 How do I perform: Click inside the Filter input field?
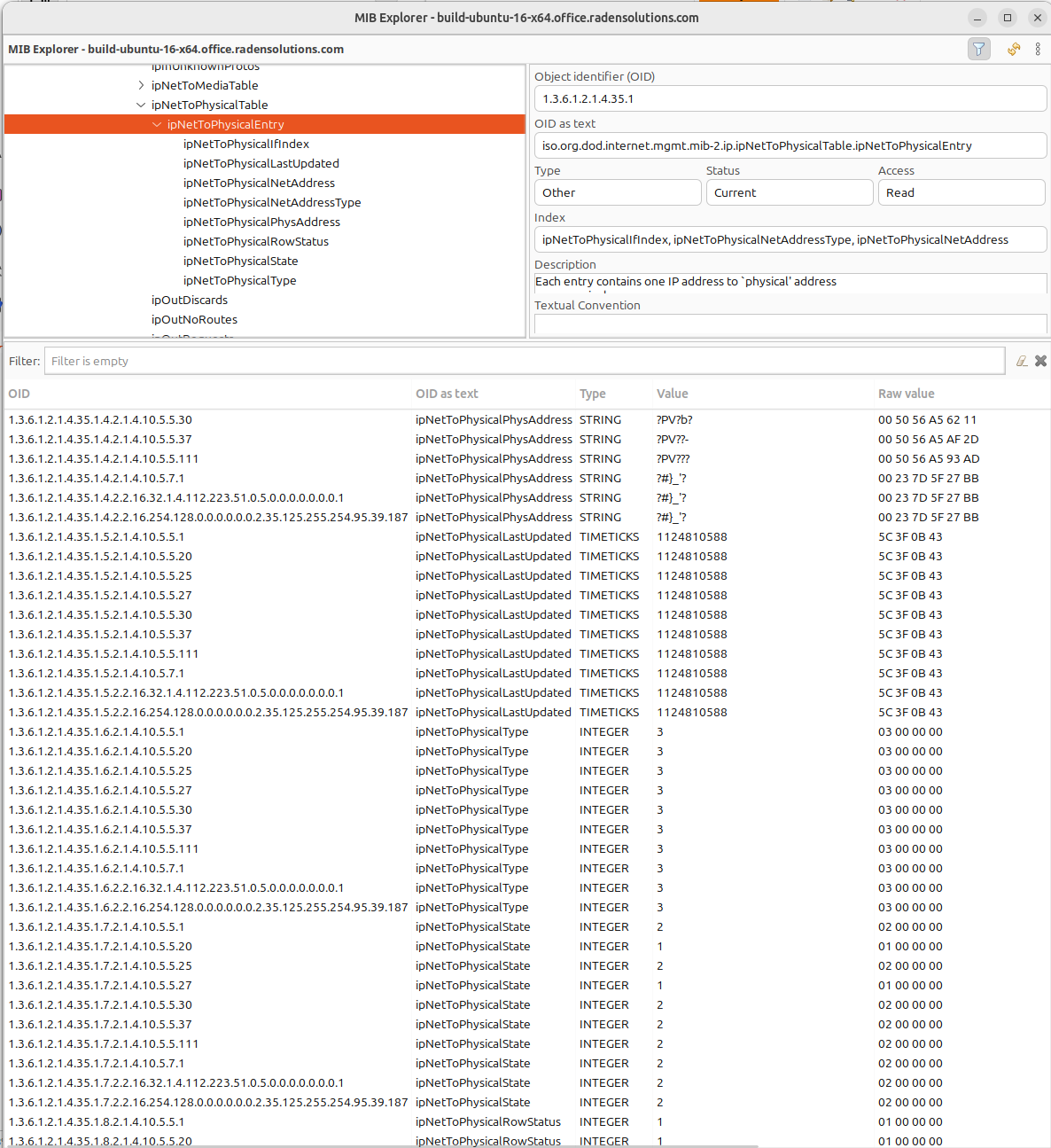pos(354,361)
